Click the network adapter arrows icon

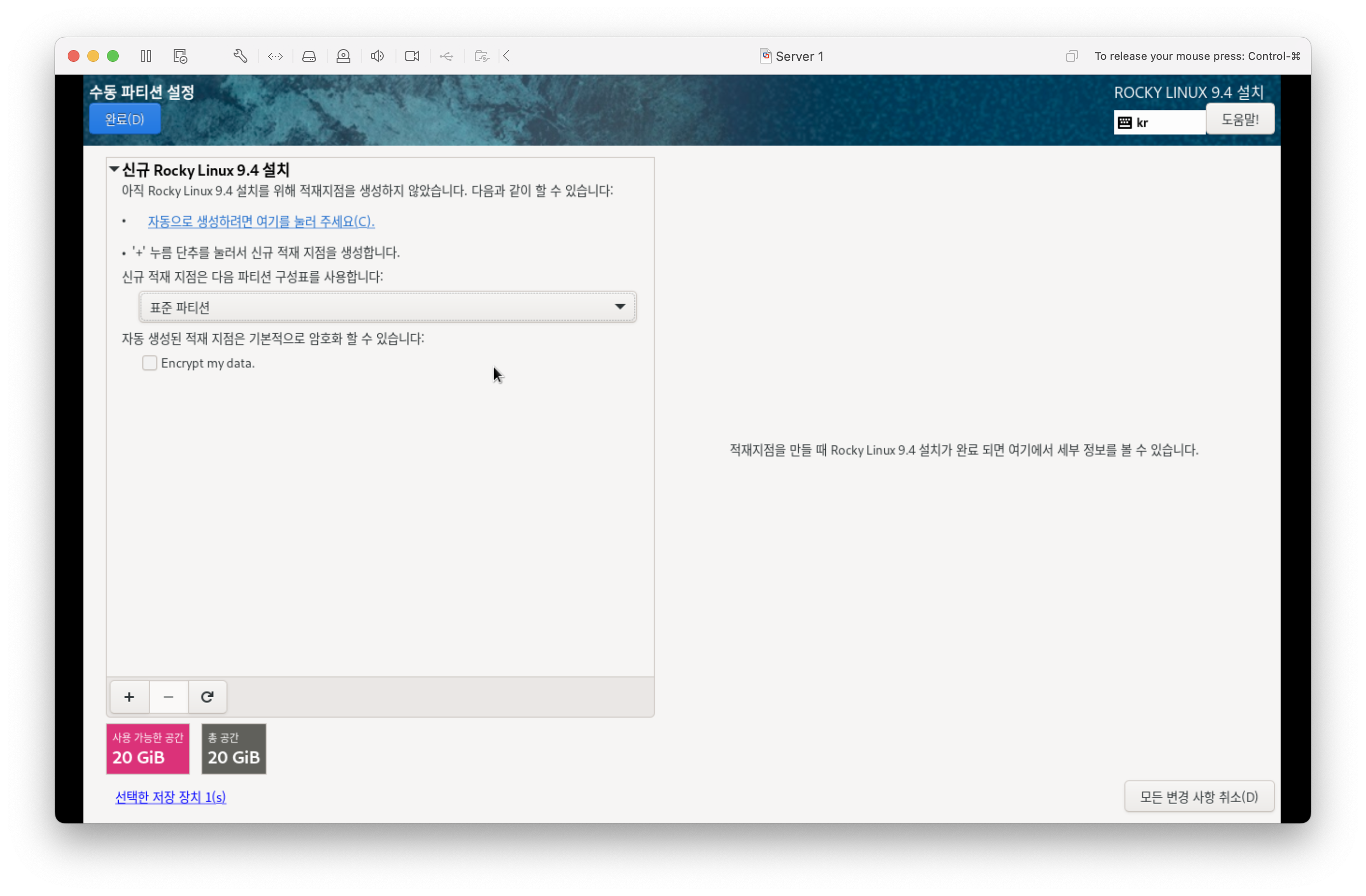pyautogui.click(x=275, y=55)
